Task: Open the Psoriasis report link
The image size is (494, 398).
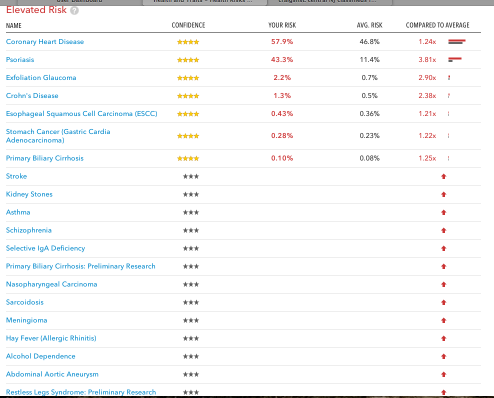Action: [20, 60]
